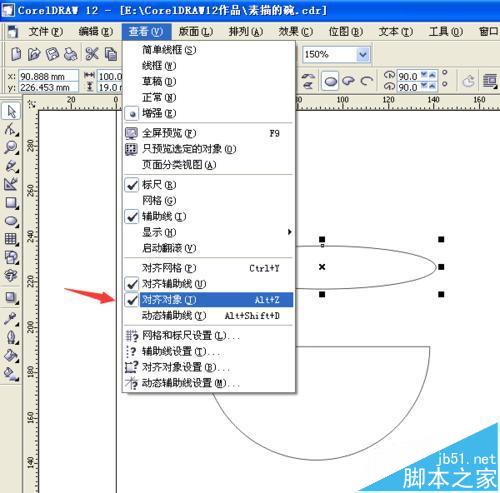This screenshot has width=500, height=493.
Task: Toggle 对齐辅助线 snap to guidelines
Action: pyautogui.click(x=209, y=284)
